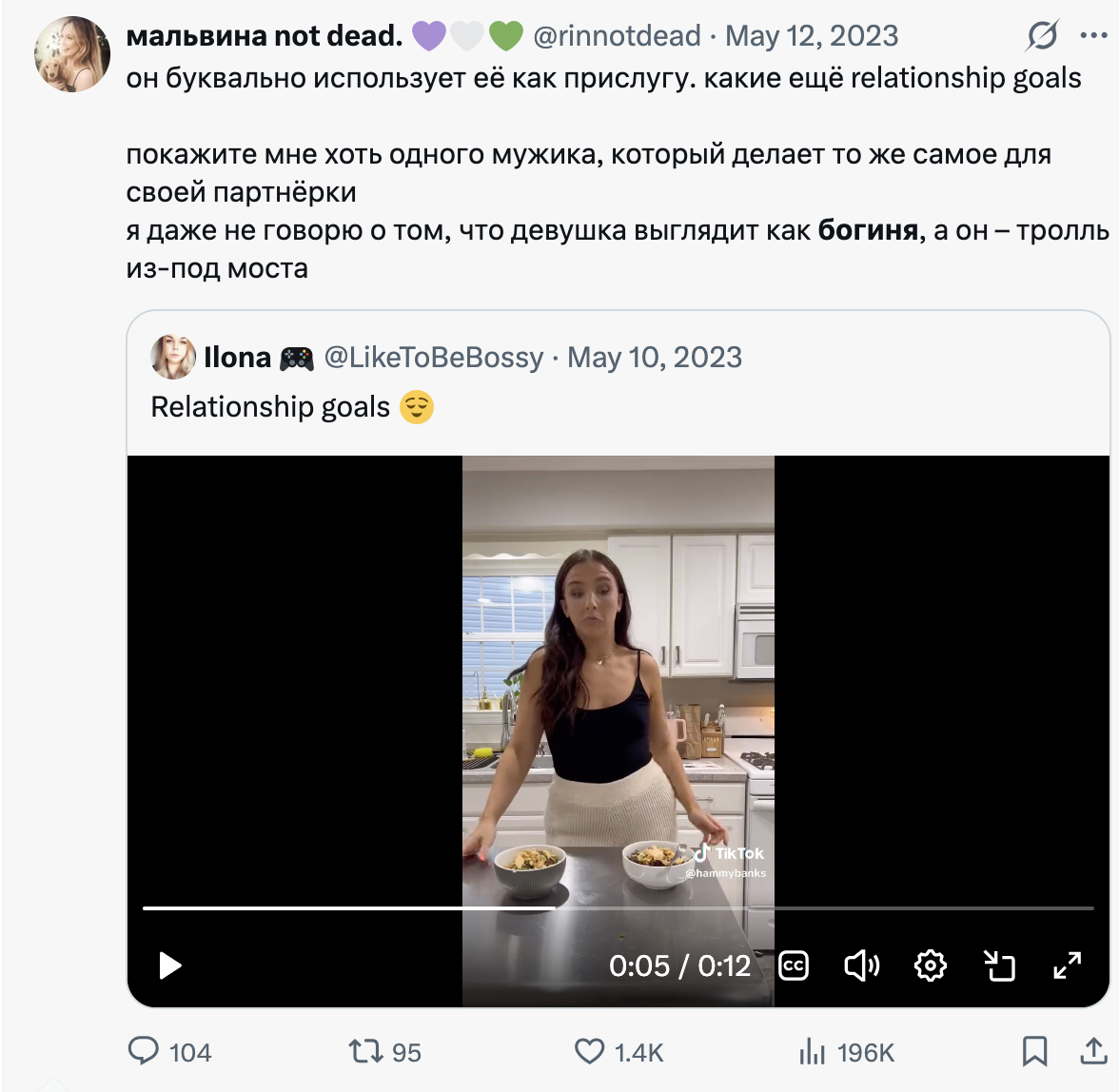
Task: Toggle closed captions on the video
Action: [x=793, y=965]
